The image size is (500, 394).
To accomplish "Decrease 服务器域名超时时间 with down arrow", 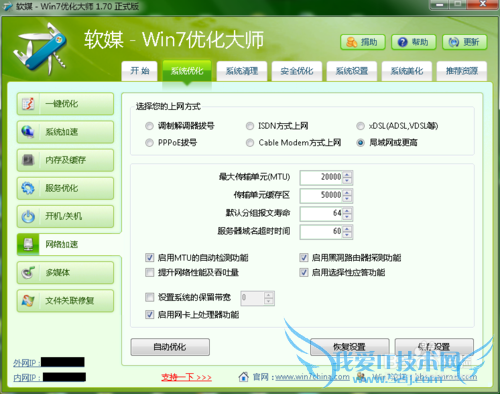I will pos(347,235).
